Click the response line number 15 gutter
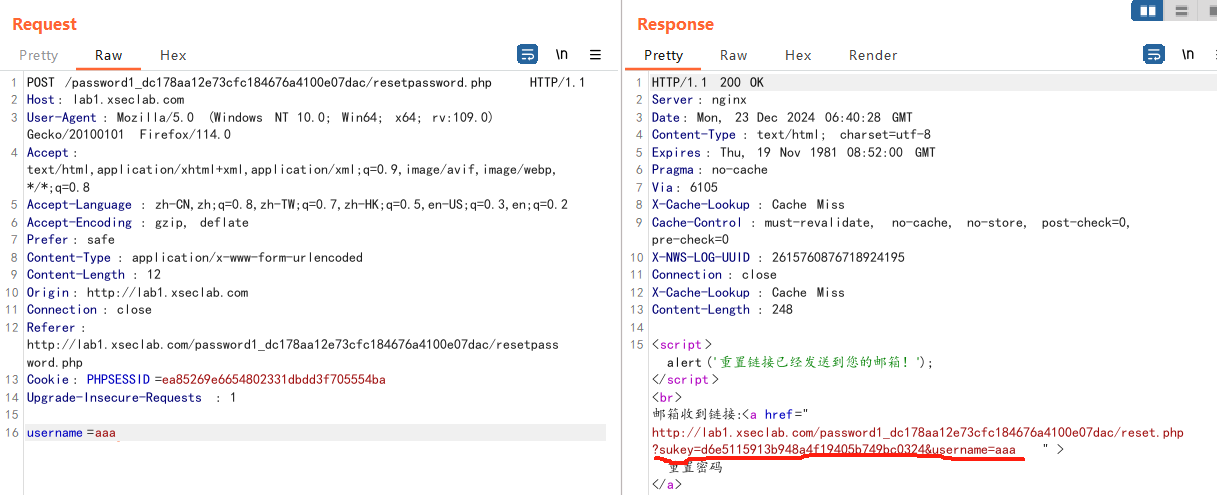 [637, 345]
